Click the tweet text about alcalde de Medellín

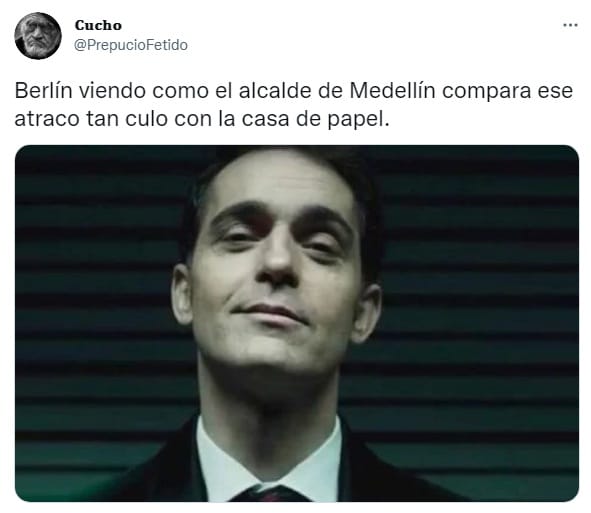(294, 104)
